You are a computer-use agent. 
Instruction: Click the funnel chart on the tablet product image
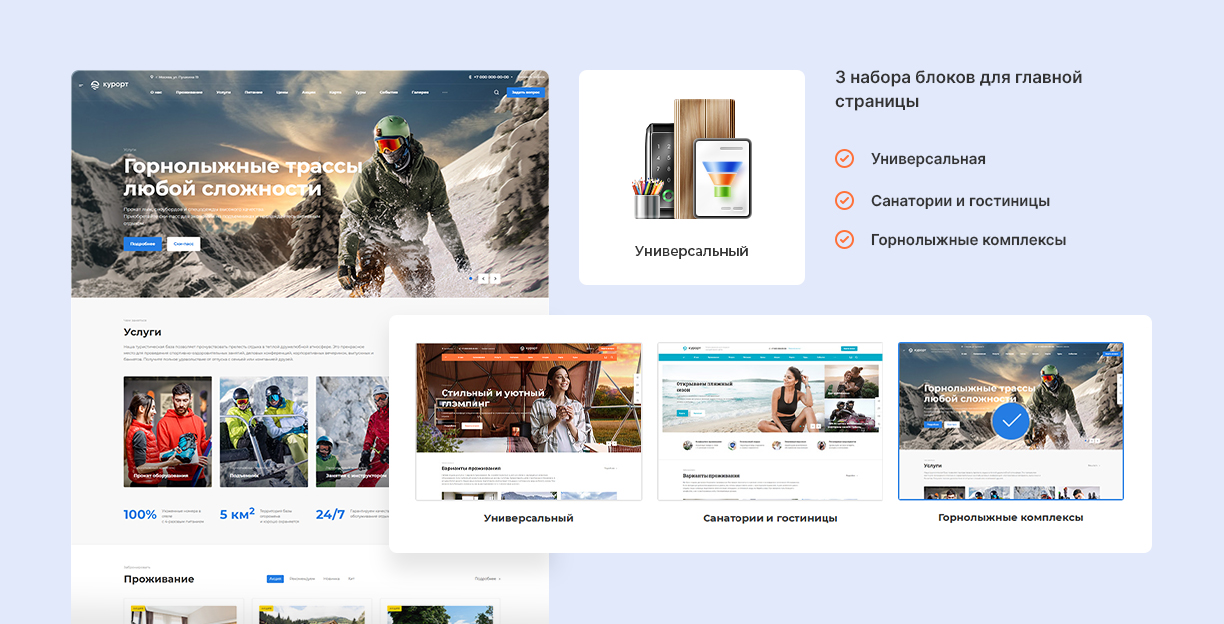click(724, 180)
